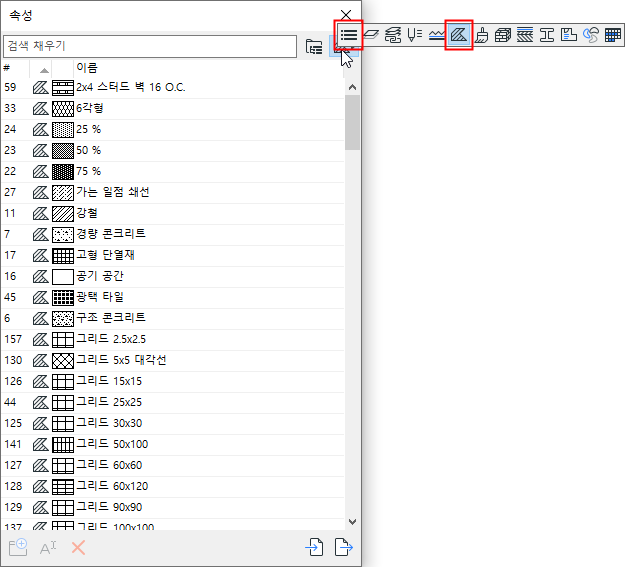Screen dimensions: 625x567
Task: Open the Surfaces paintbrush icon
Action: pos(482,35)
